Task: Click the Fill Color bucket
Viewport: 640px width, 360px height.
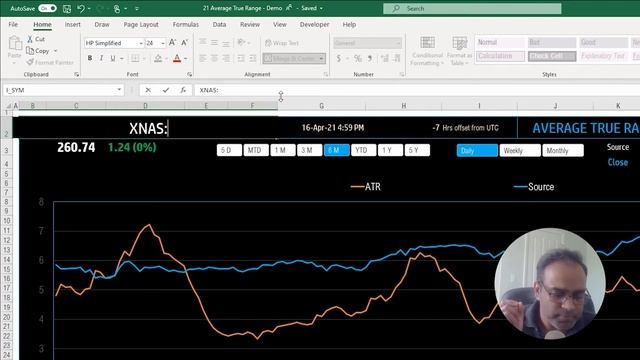Action: pos(158,58)
